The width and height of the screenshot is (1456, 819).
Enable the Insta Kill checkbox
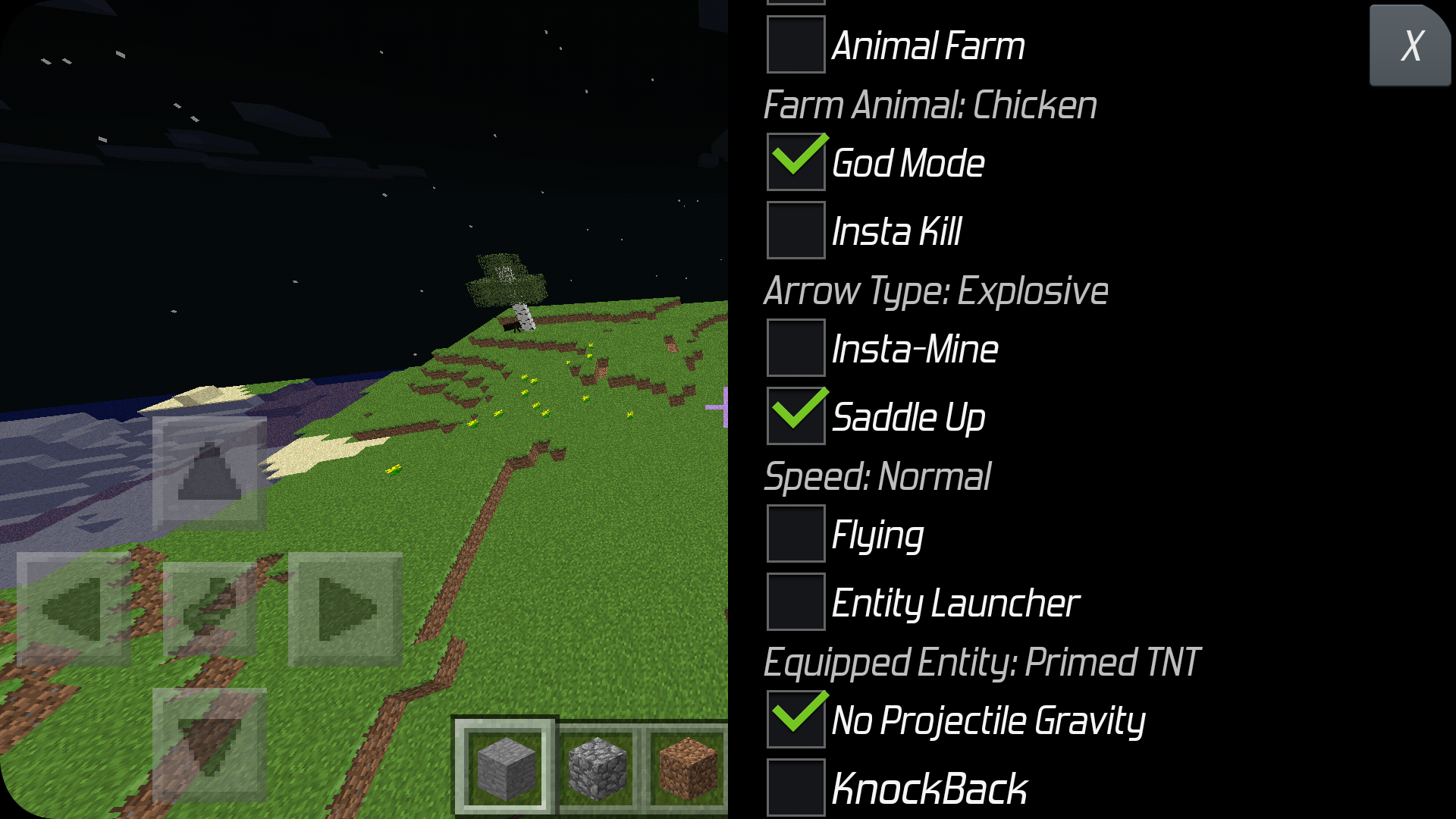796,230
